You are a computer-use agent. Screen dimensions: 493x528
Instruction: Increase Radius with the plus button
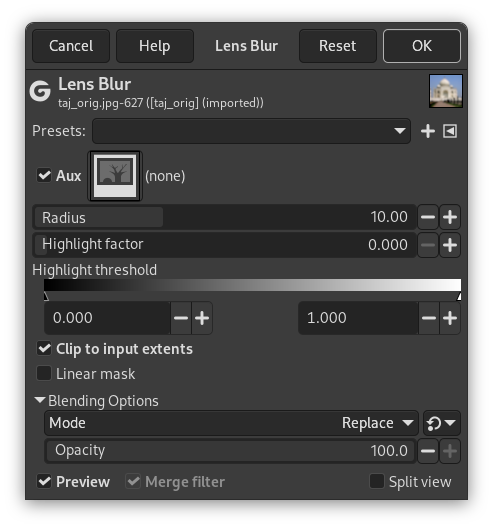pos(450,217)
